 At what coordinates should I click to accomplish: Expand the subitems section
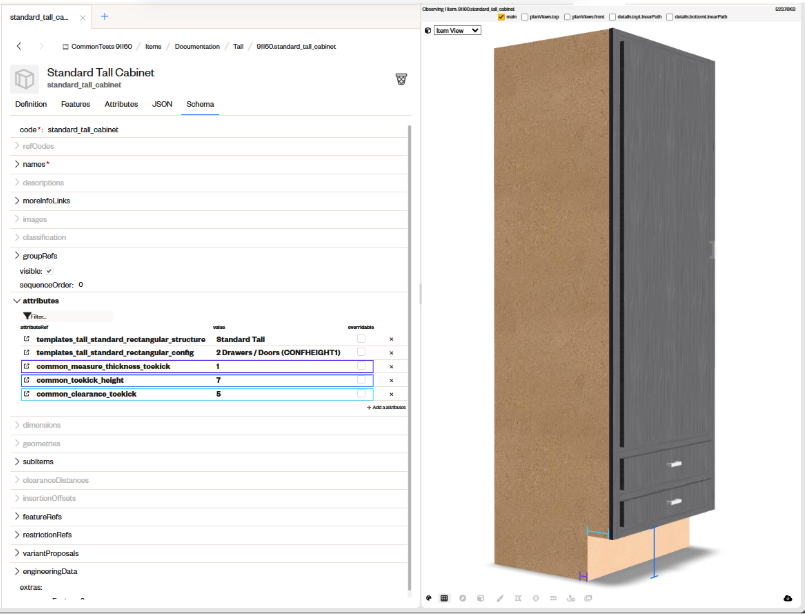(17, 461)
